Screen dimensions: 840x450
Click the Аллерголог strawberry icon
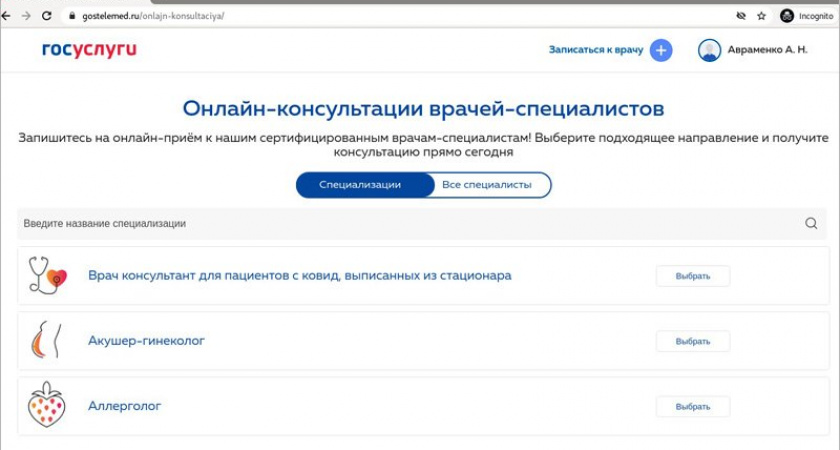pyautogui.click(x=47, y=405)
